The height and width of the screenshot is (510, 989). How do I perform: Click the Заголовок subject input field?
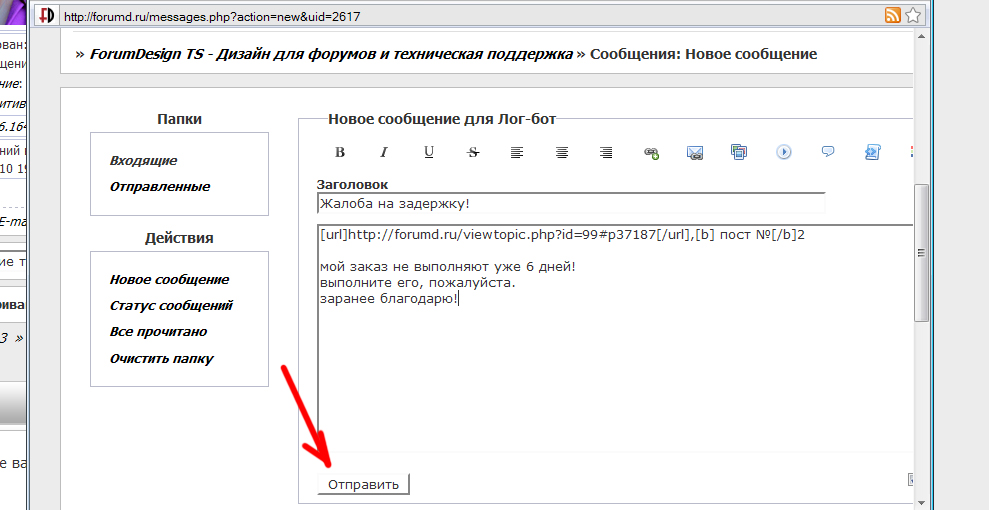(570, 204)
